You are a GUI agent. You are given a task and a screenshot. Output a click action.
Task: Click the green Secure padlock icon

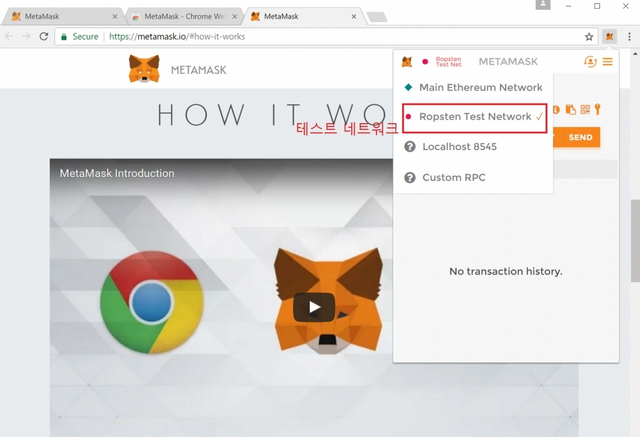coord(64,37)
